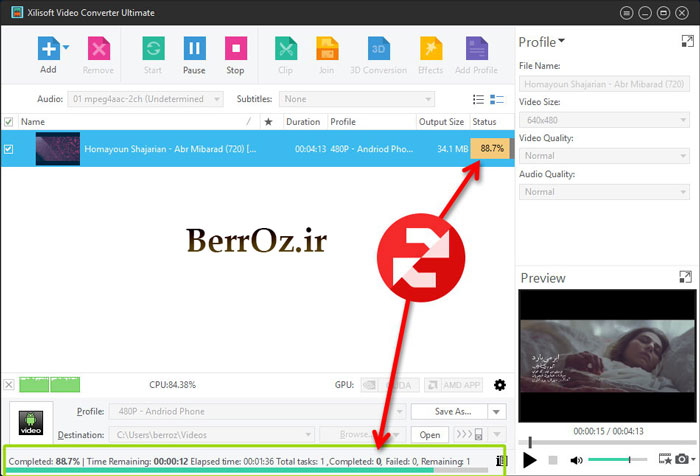700x476 pixels.
Task: Take a snapshot with the camera icon
Action: pyautogui.click(x=682, y=459)
